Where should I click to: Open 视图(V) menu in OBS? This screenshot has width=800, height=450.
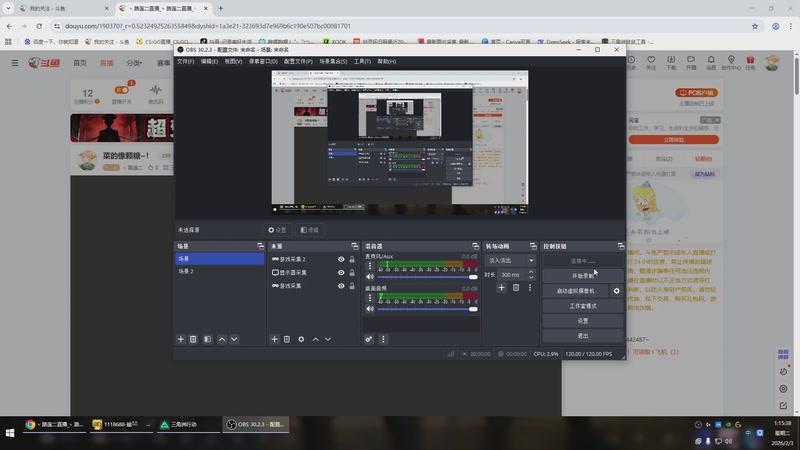[233, 61]
